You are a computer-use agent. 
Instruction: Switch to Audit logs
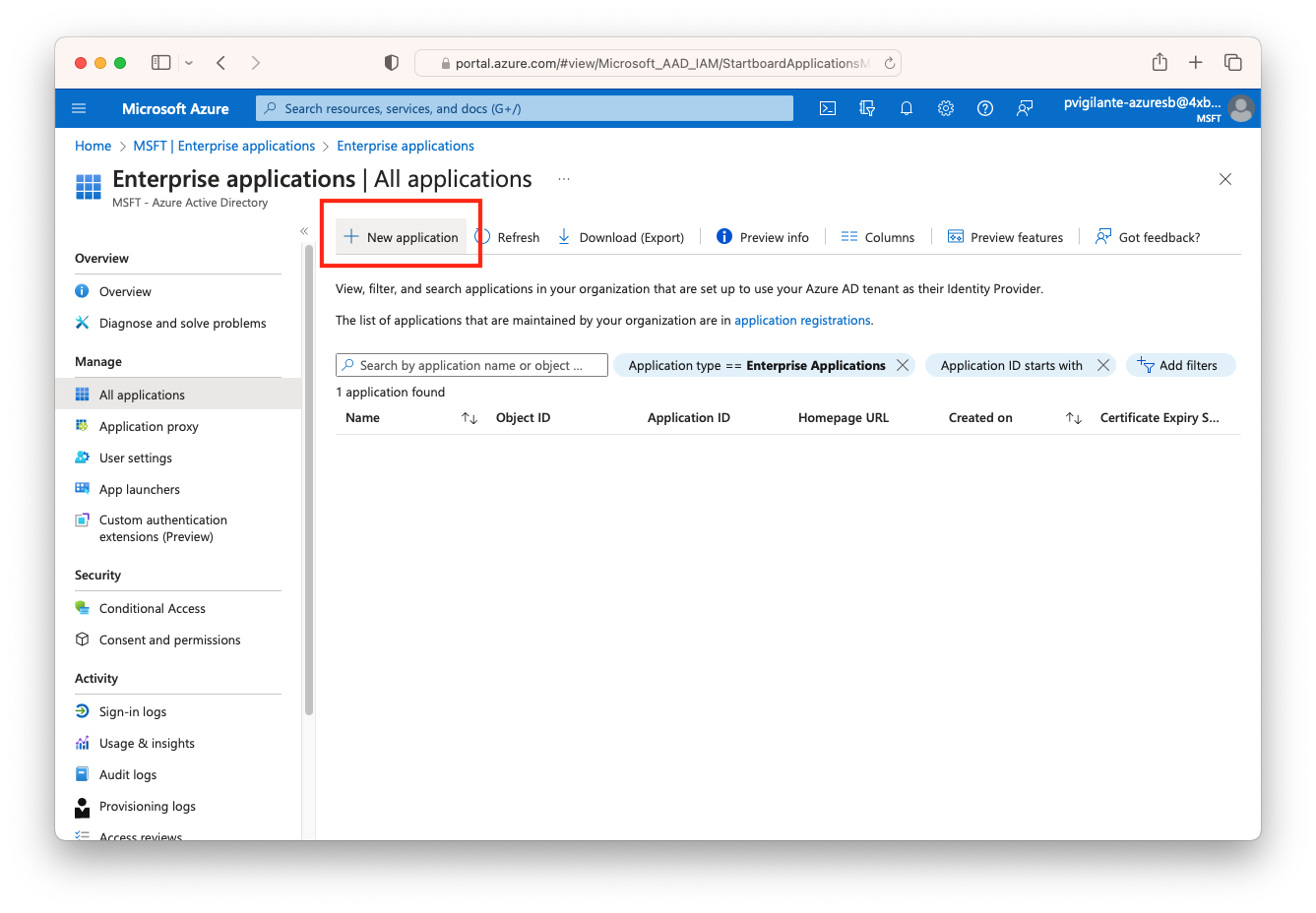tap(126, 774)
